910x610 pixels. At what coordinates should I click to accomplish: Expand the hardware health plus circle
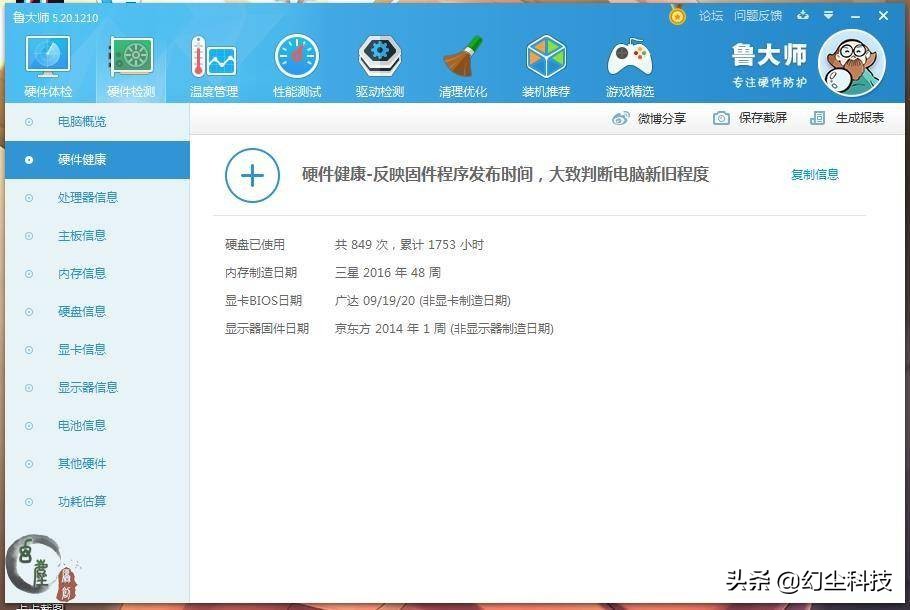click(252, 175)
